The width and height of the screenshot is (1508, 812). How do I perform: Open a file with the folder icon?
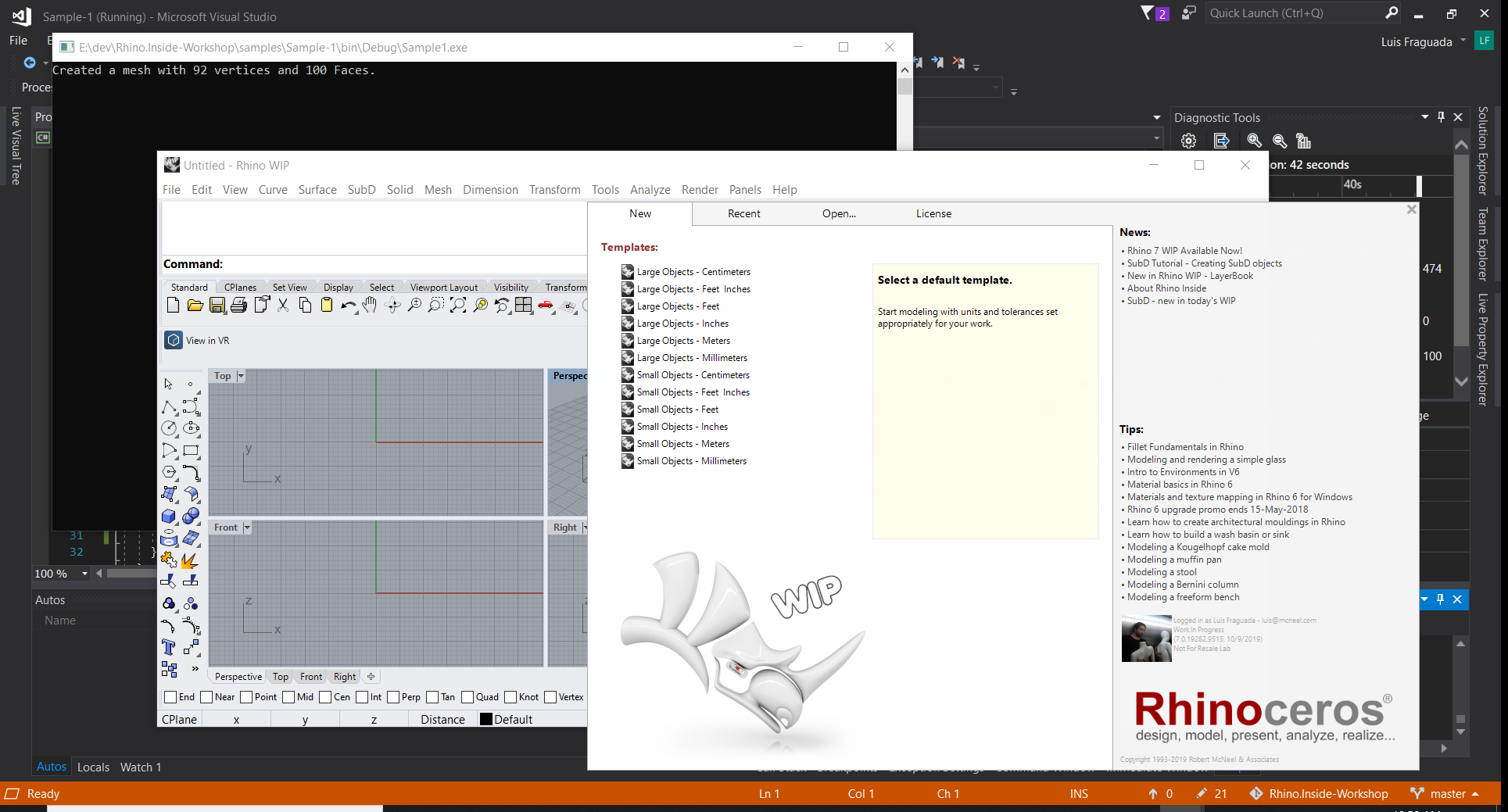tap(195, 306)
